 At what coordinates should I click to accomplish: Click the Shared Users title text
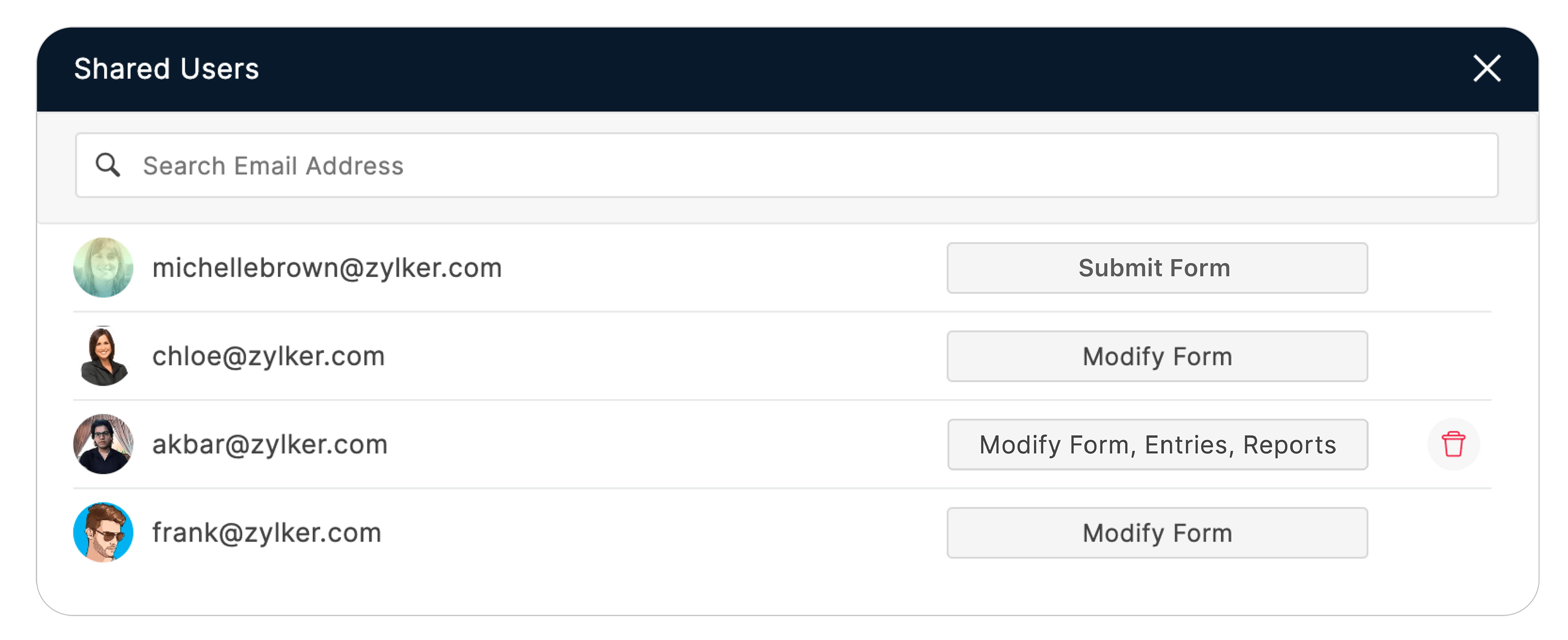pyautogui.click(x=166, y=69)
